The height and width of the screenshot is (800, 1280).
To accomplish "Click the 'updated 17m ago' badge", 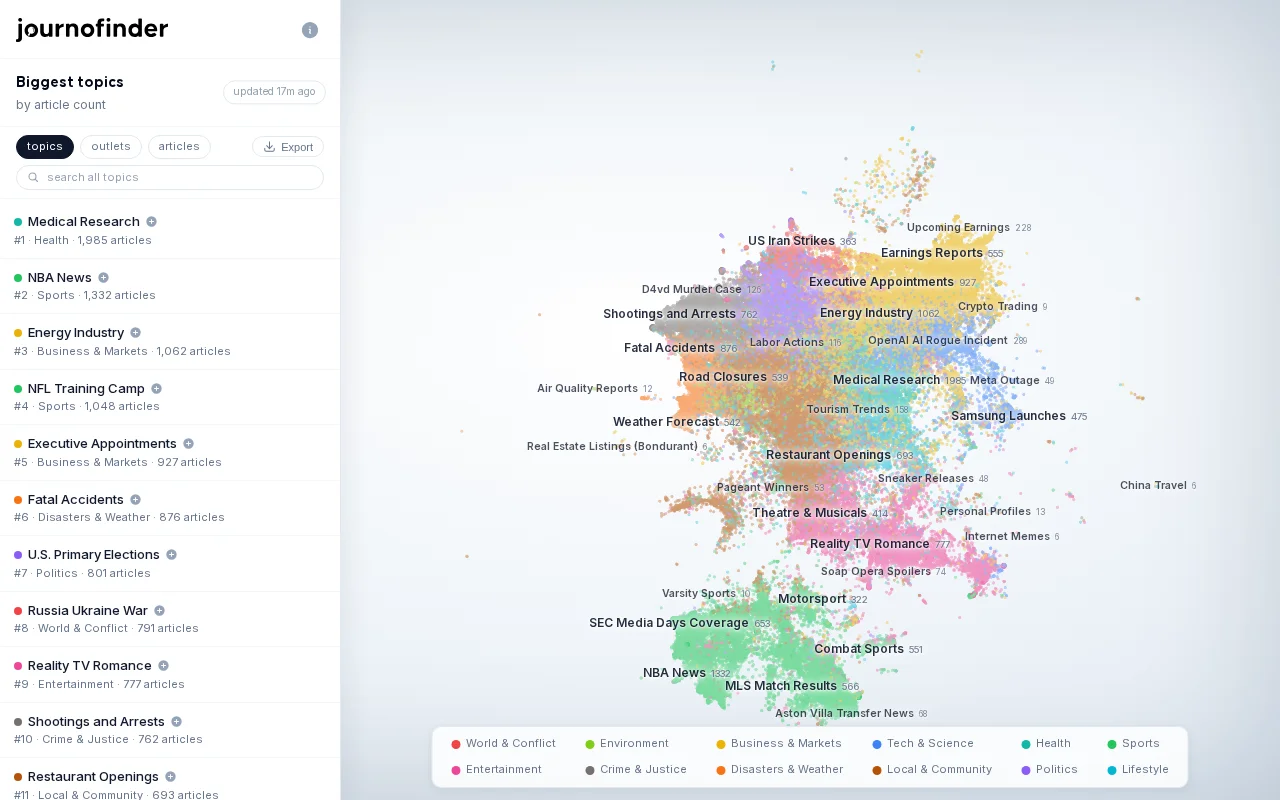I will (274, 92).
